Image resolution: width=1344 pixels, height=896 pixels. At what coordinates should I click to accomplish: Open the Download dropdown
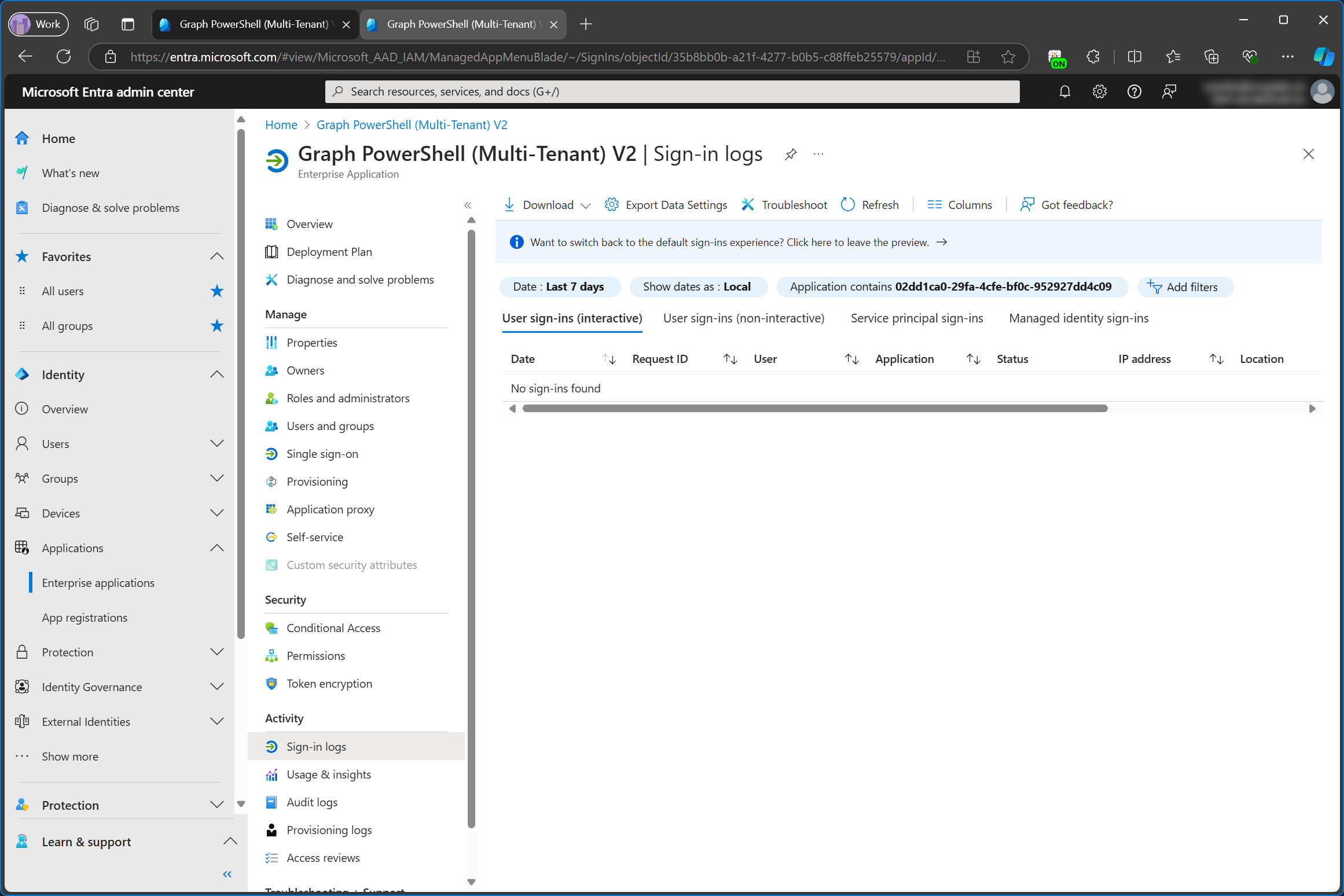[547, 205]
